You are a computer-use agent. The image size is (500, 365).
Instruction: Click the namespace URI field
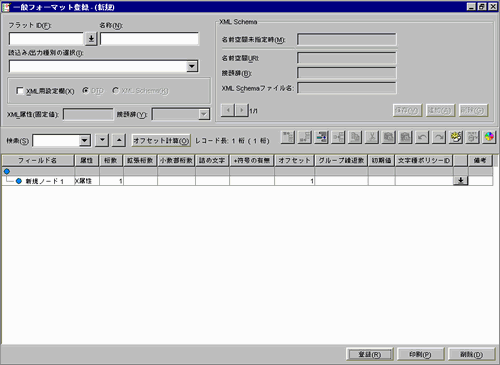pos(347,58)
